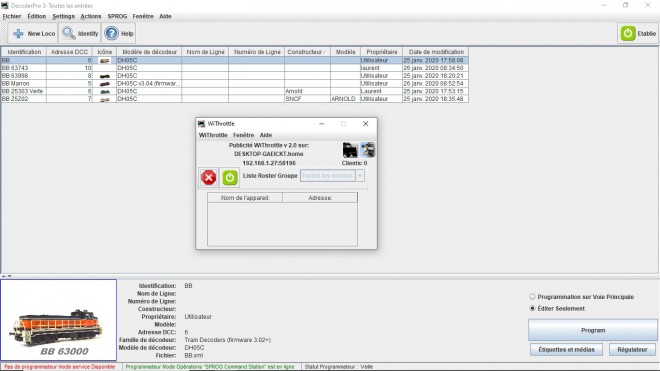
Task: Click the Identify magnifier icon
Action: click(x=69, y=33)
